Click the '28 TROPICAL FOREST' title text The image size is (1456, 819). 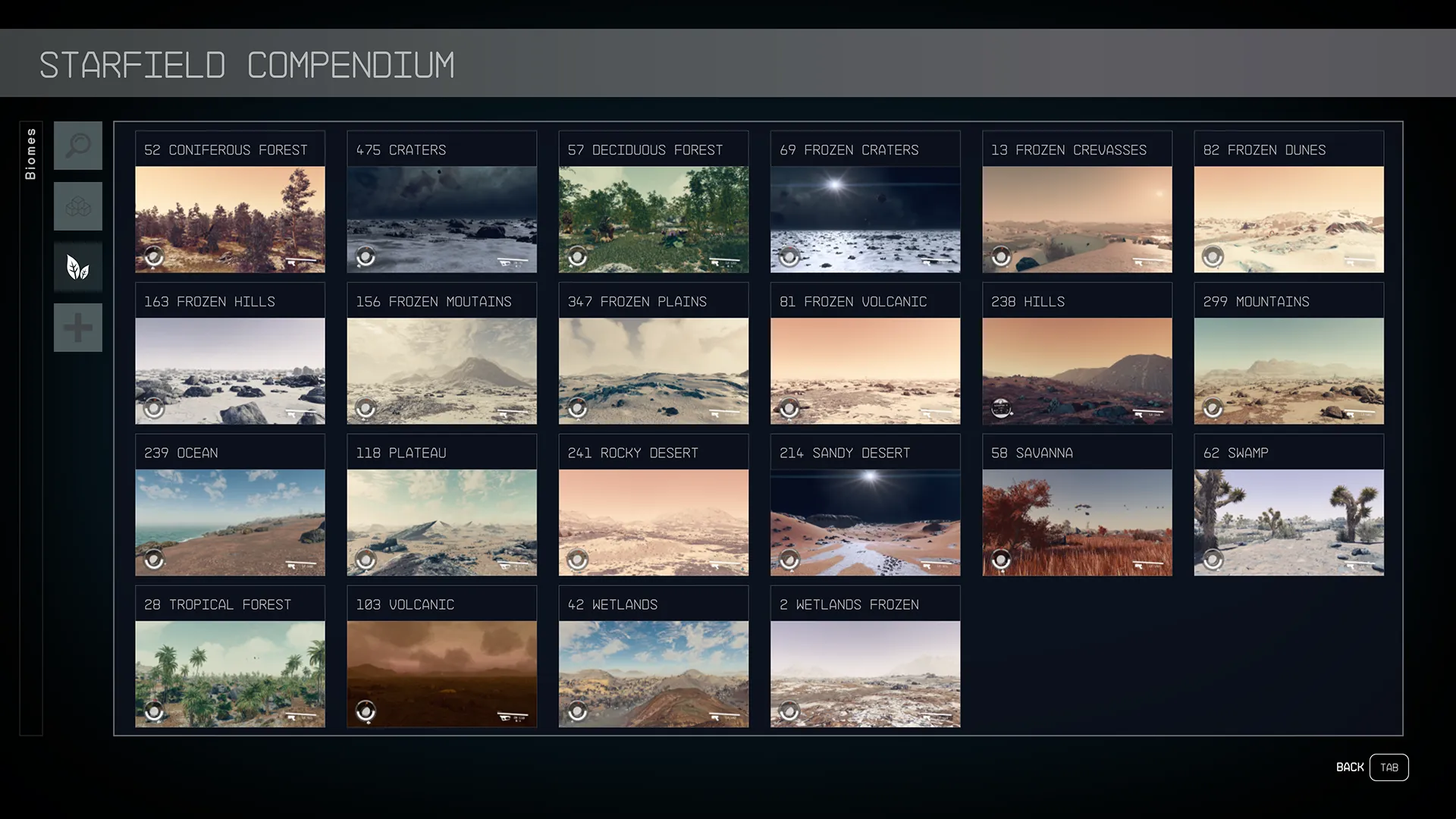coord(218,604)
